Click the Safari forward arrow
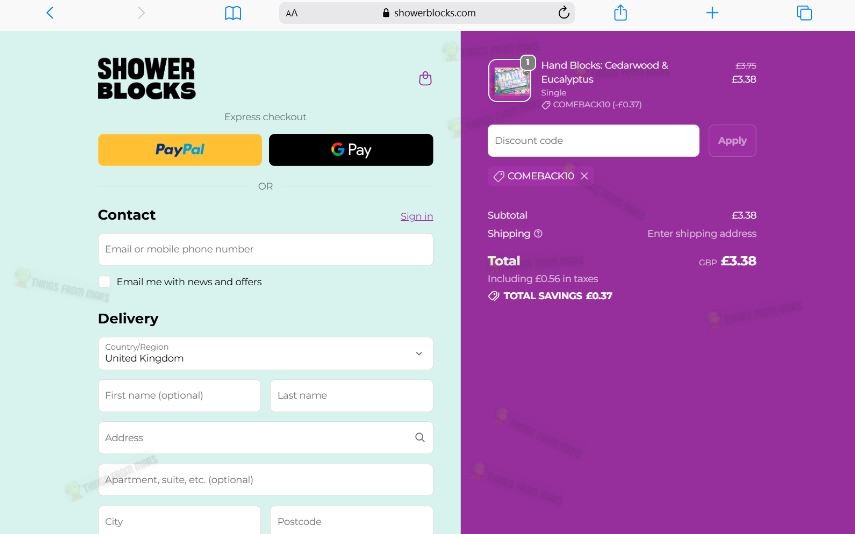 pyautogui.click(x=141, y=13)
